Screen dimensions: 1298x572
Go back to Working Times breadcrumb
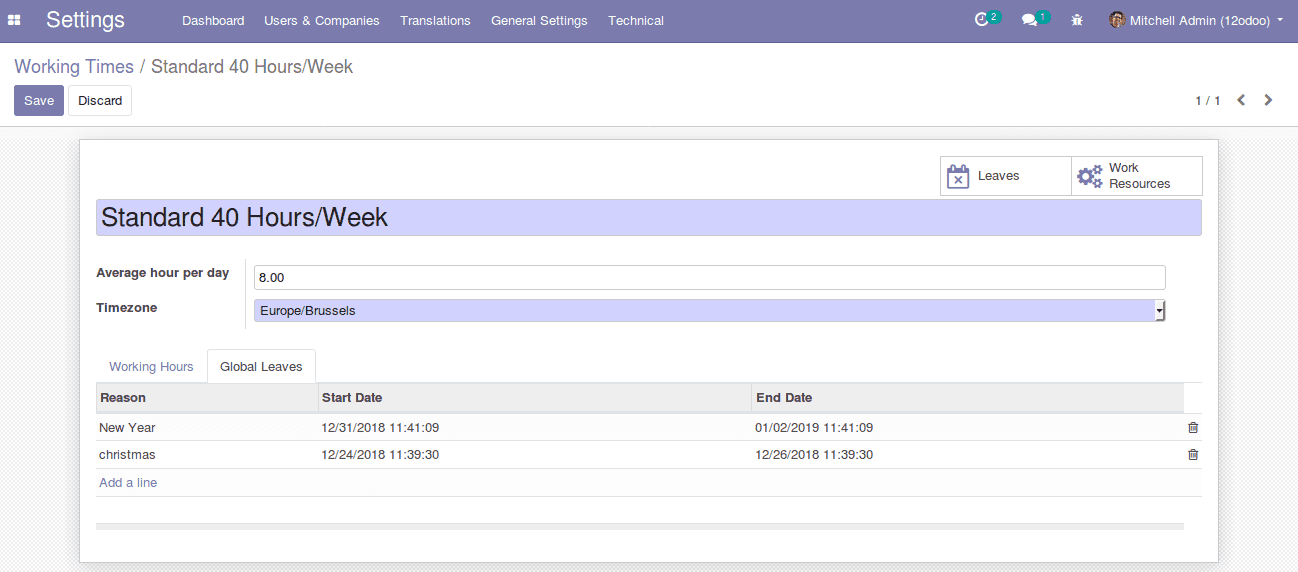coord(74,67)
